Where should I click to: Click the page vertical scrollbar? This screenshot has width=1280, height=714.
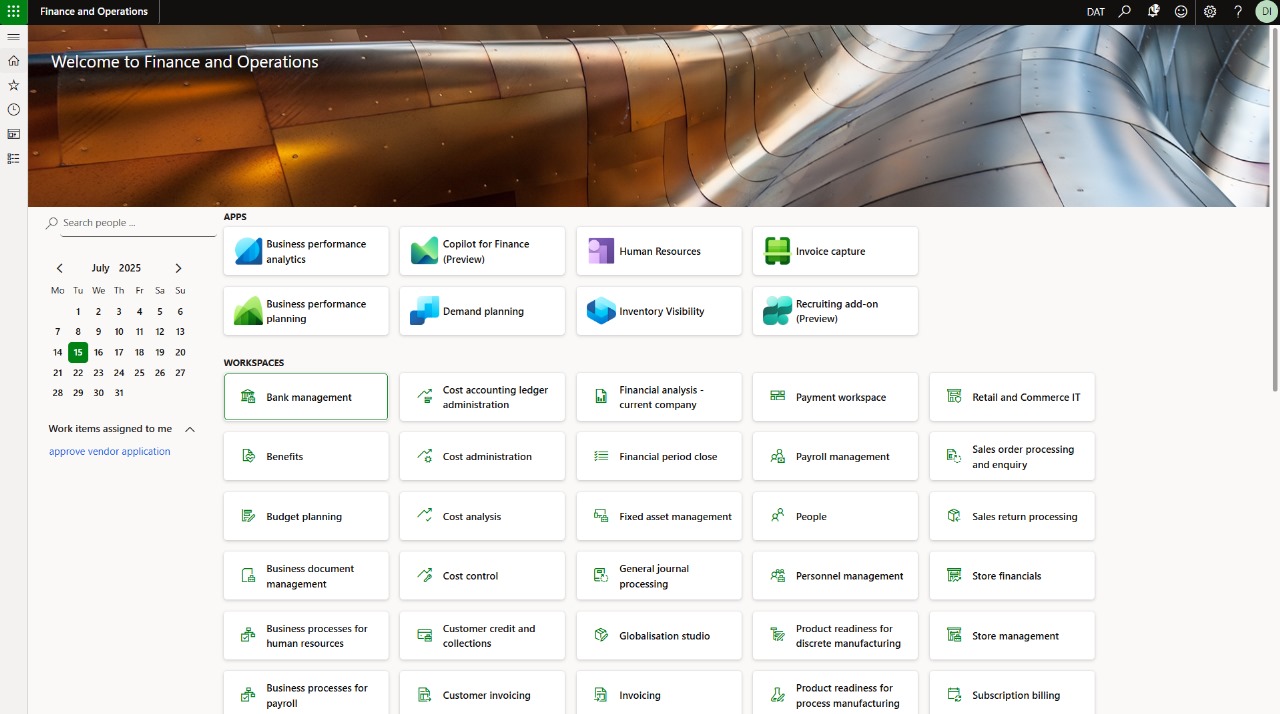pos(1275,210)
